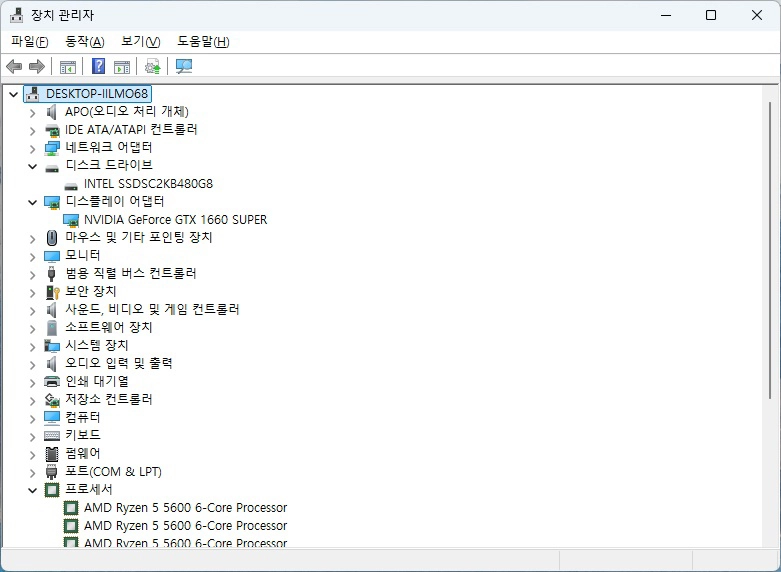This screenshot has height=572, width=781.
Task: Click the USB controller plug icon
Action: 51,274
